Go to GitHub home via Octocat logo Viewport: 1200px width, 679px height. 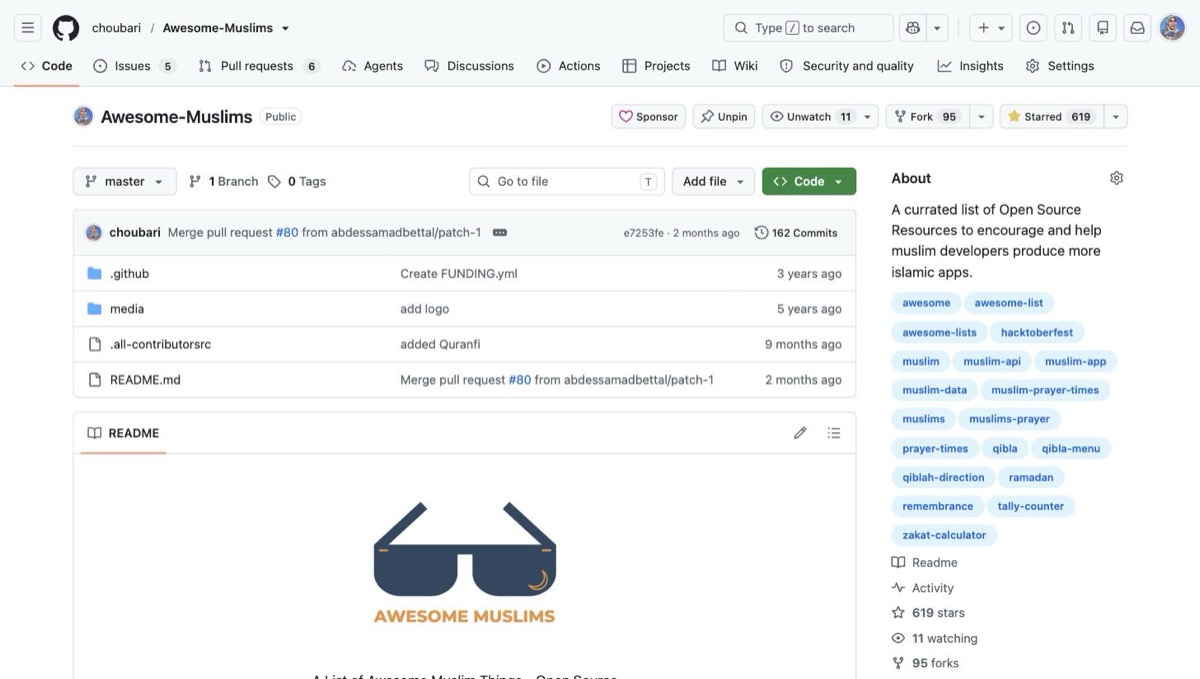tap(66, 28)
